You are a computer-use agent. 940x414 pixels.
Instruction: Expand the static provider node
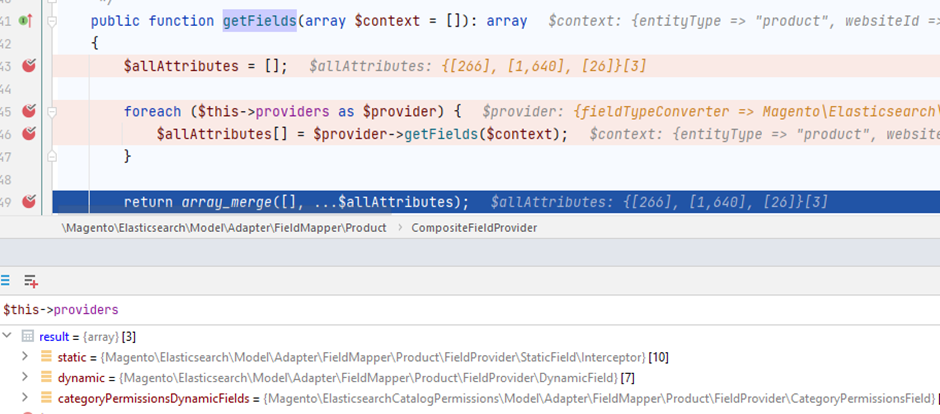25,357
